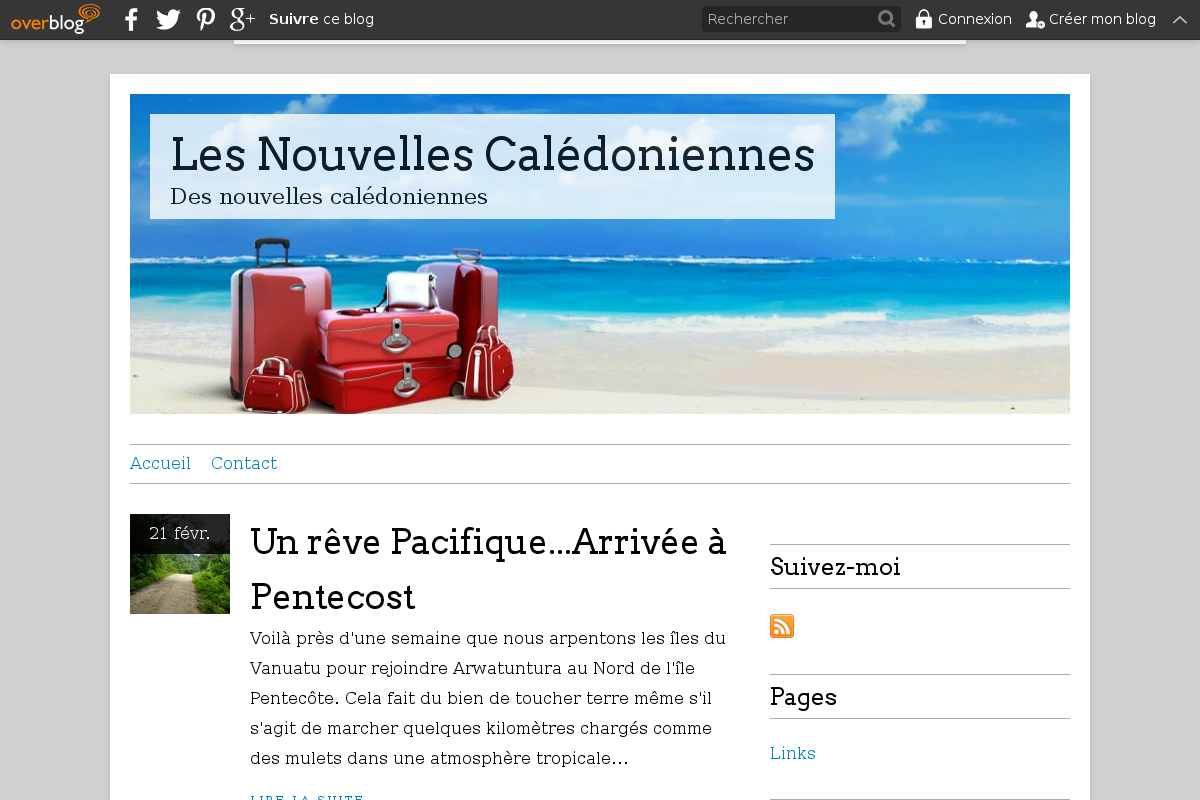Collapse the top bar with chevron
The height and width of the screenshot is (800, 1200).
[x=1180, y=19]
